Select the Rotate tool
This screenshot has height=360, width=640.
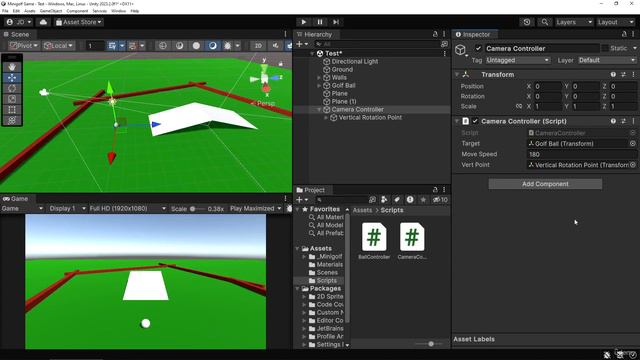12,88
